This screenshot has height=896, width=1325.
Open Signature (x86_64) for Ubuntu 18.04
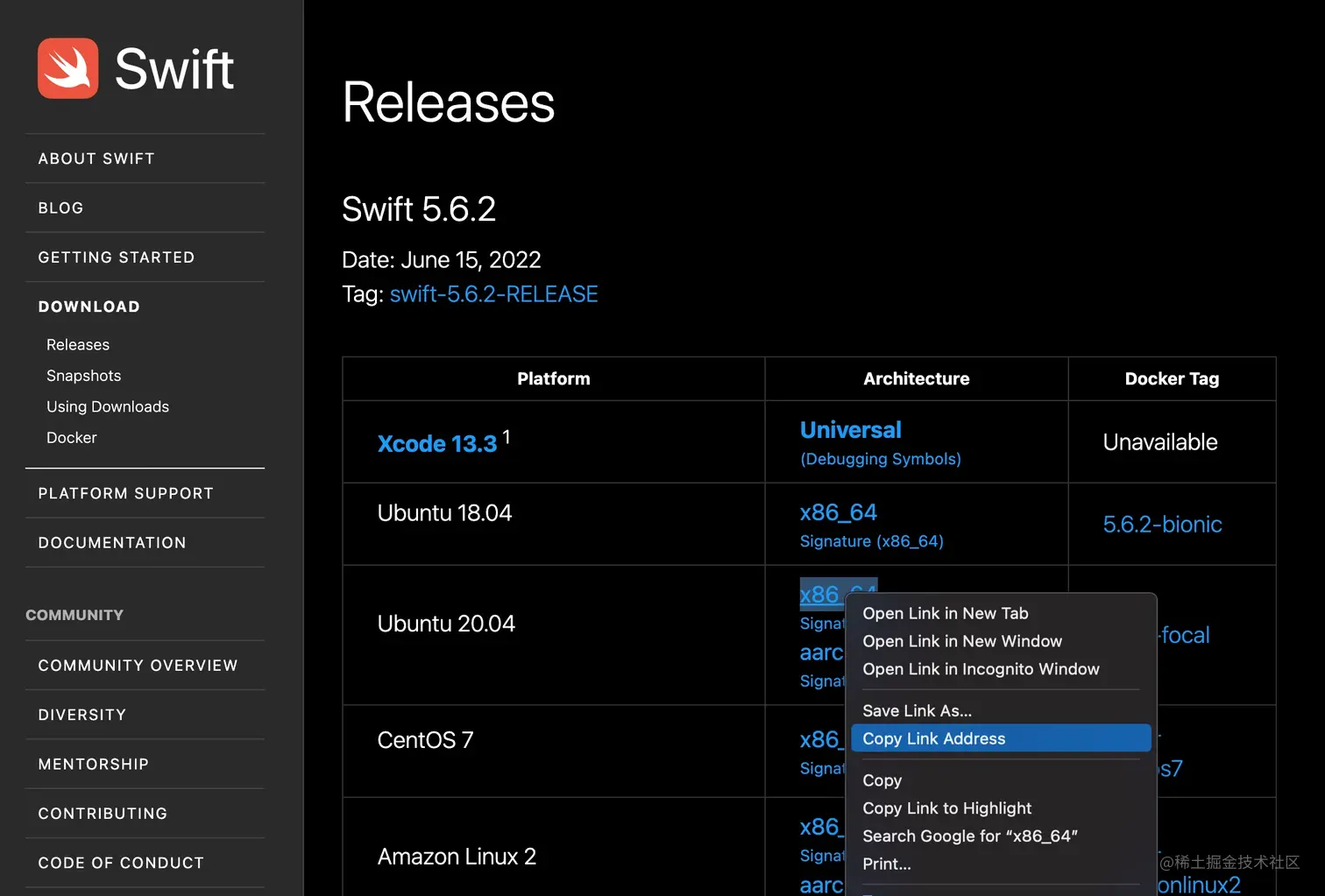[x=872, y=541]
